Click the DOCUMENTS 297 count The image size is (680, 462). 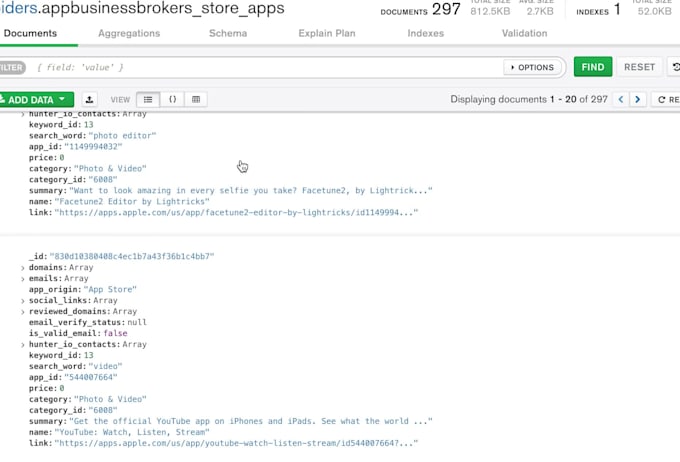point(420,10)
